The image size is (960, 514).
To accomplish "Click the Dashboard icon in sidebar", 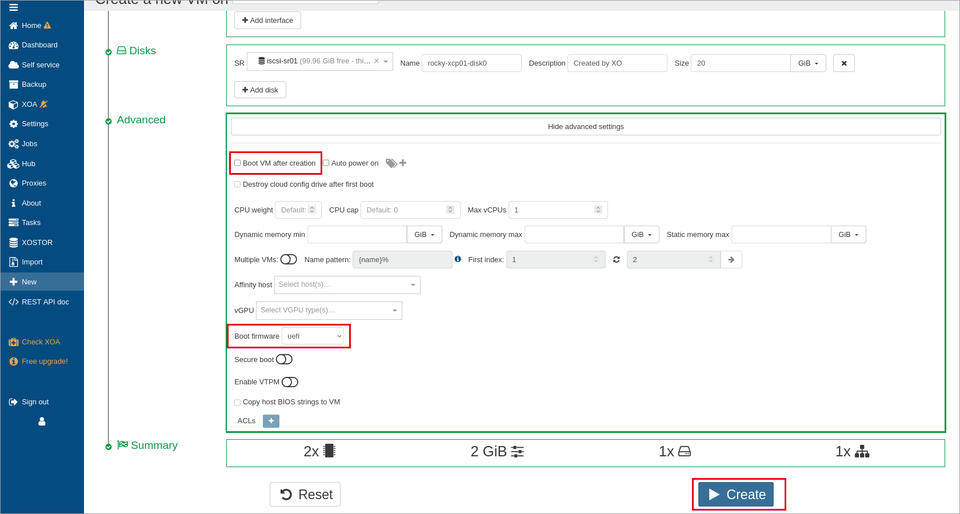I will [x=13, y=45].
